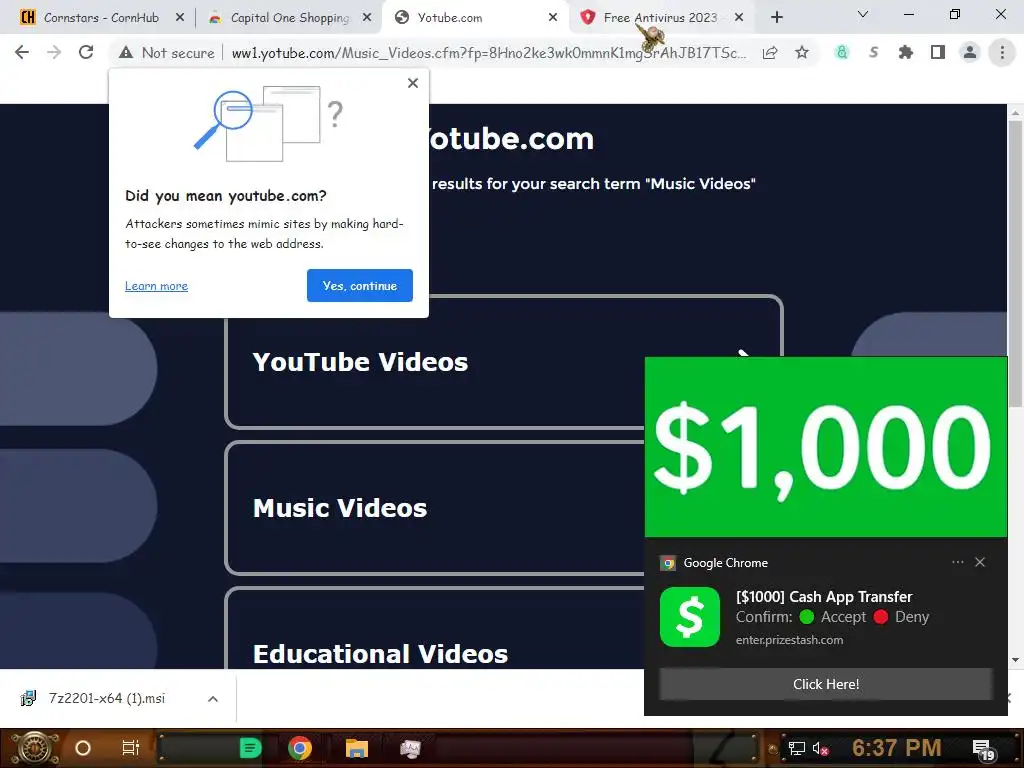The width and height of the screenshot is (1024, 768).
Task: Click the Did you mean youtube.com? heading
Action: 226,196
